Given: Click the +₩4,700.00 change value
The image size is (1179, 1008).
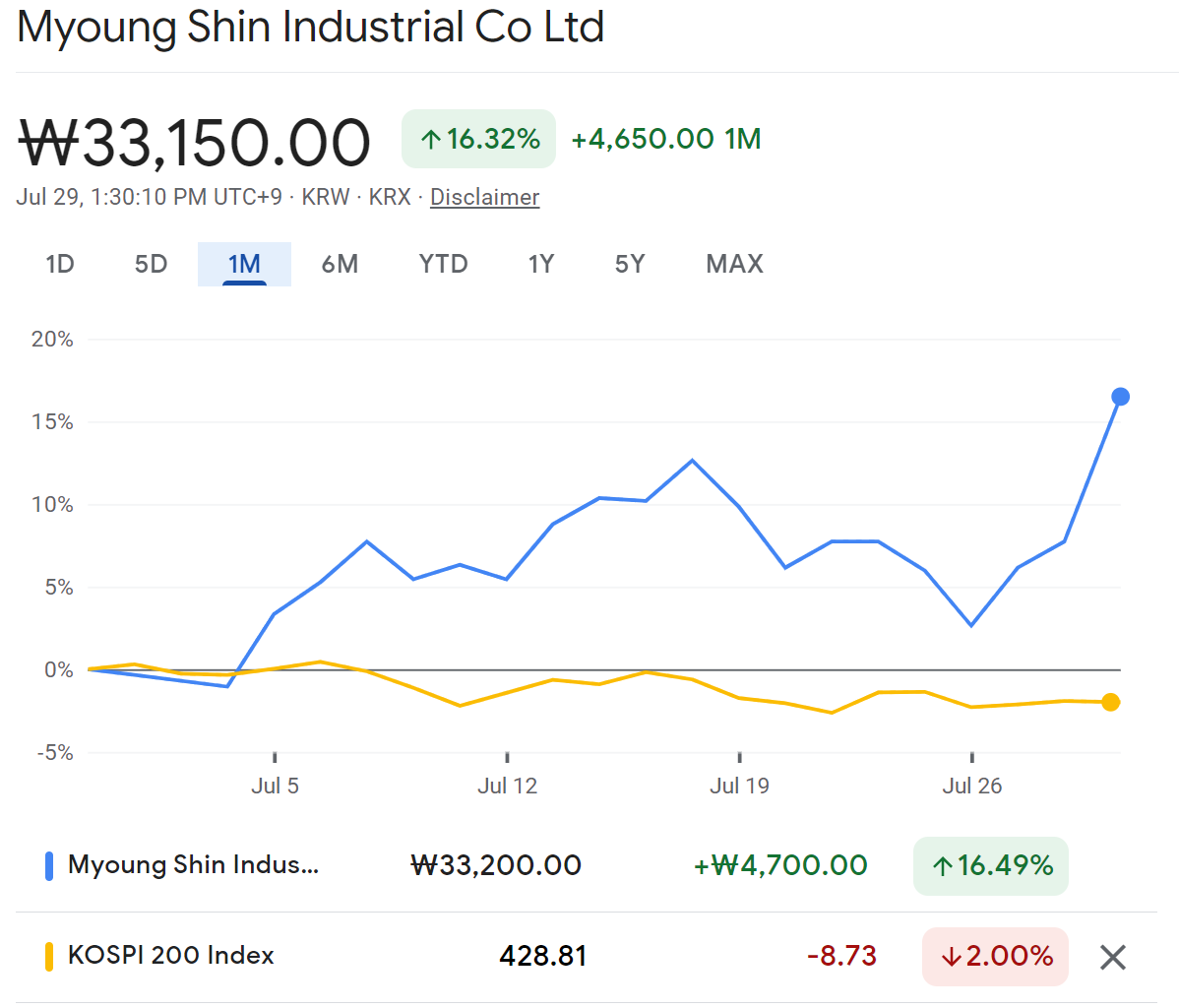Looking at the screenshot, I should [780, 866].
